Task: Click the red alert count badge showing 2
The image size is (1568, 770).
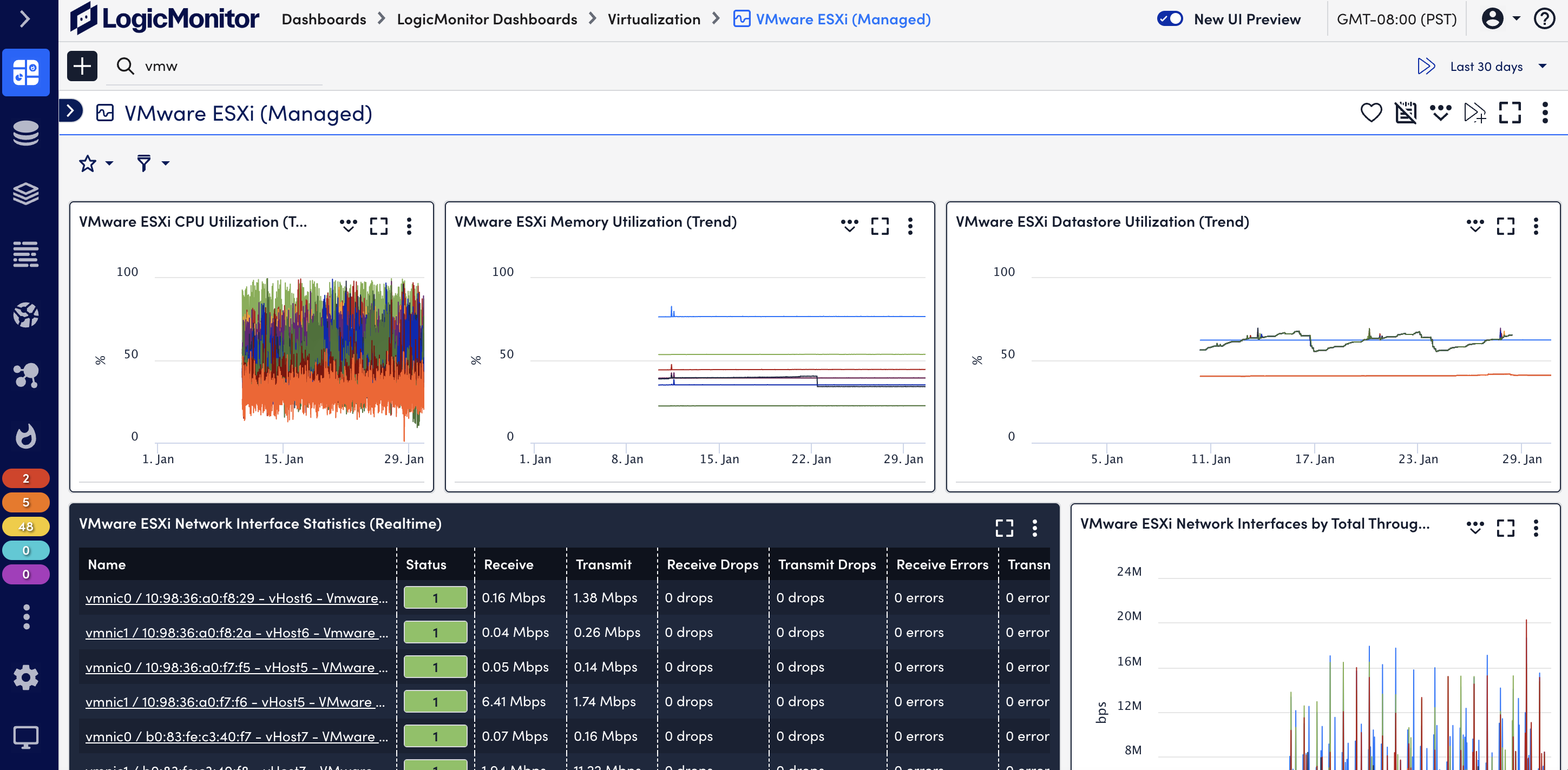Action: coord(26,478)
